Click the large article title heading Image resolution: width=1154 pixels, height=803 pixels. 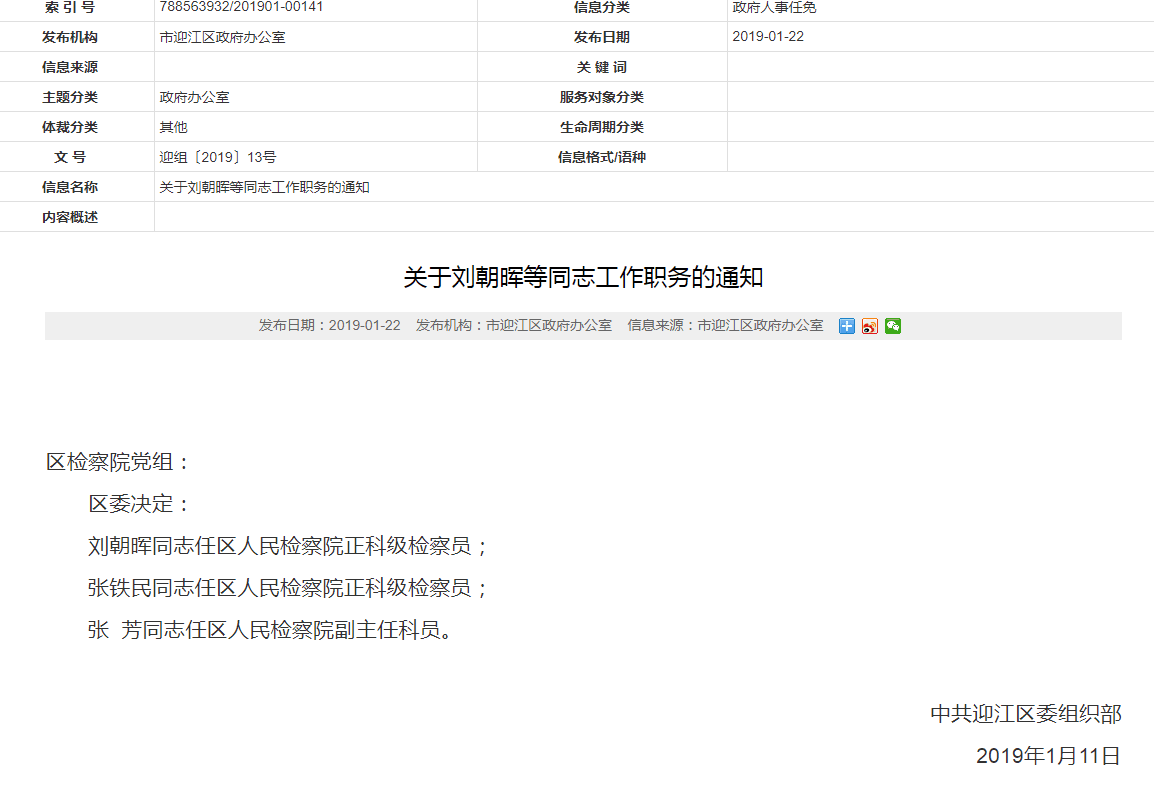click(583, 277)
